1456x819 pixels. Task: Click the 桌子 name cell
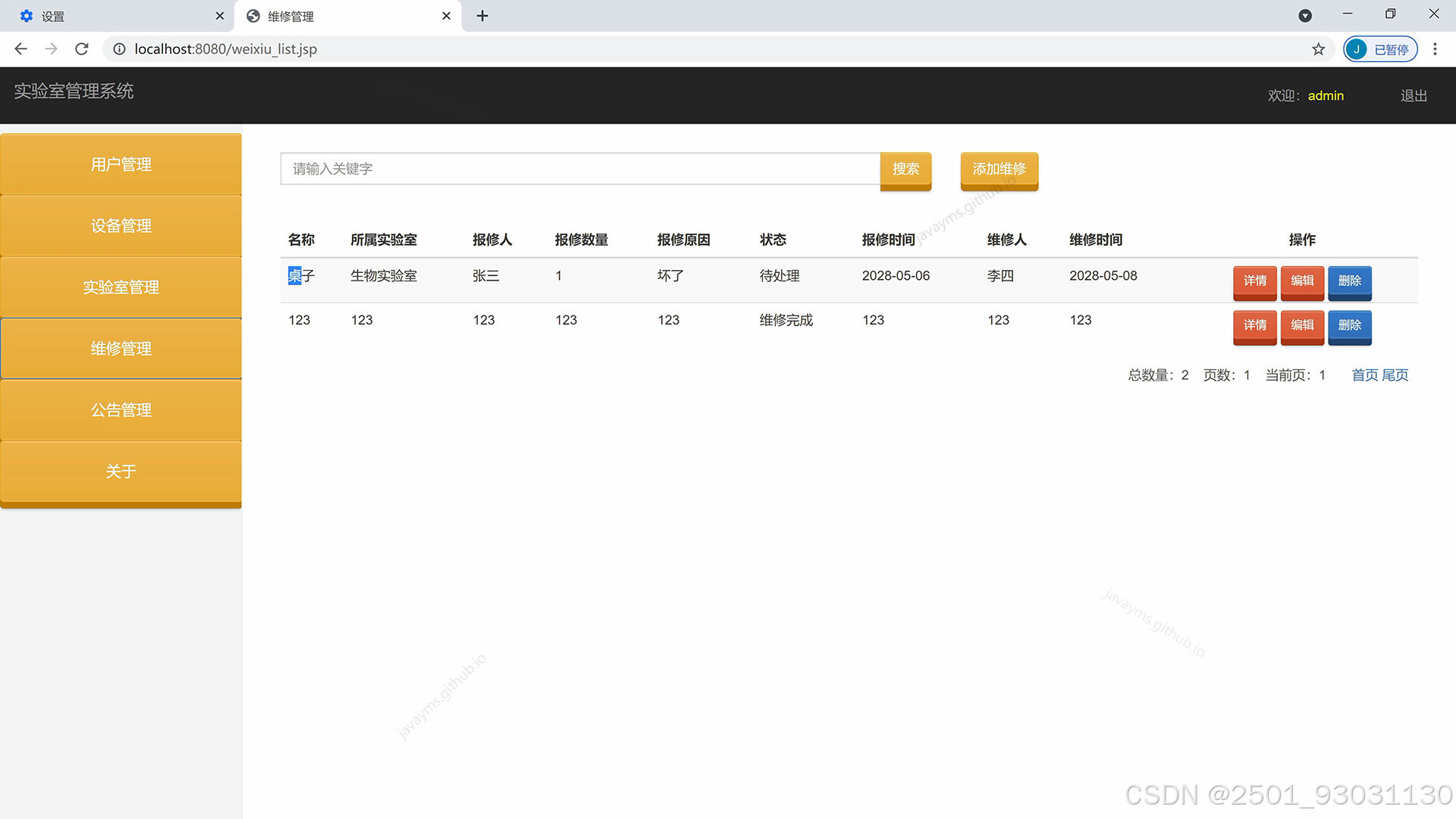301,276
